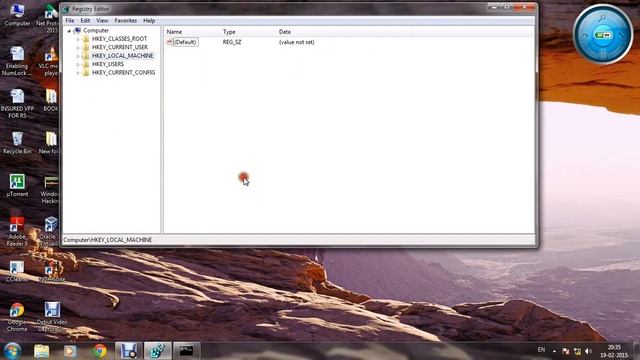Open Google Chrome from the taskbar
Image resolution: width=640 pixels, height=360 pixels.
click(x=99, y=351)
